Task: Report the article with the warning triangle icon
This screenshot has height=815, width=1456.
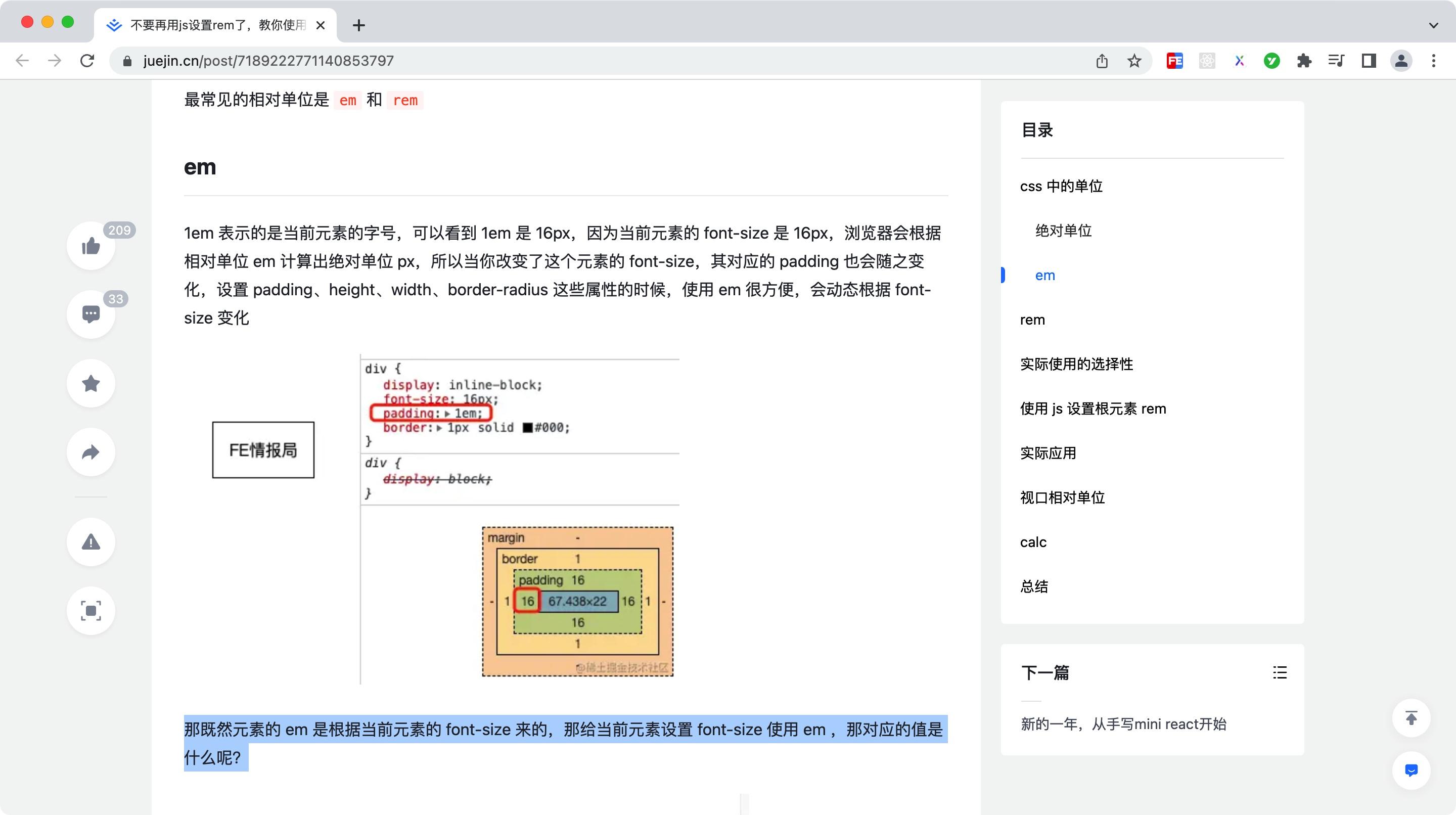Action: click(90, 542)
